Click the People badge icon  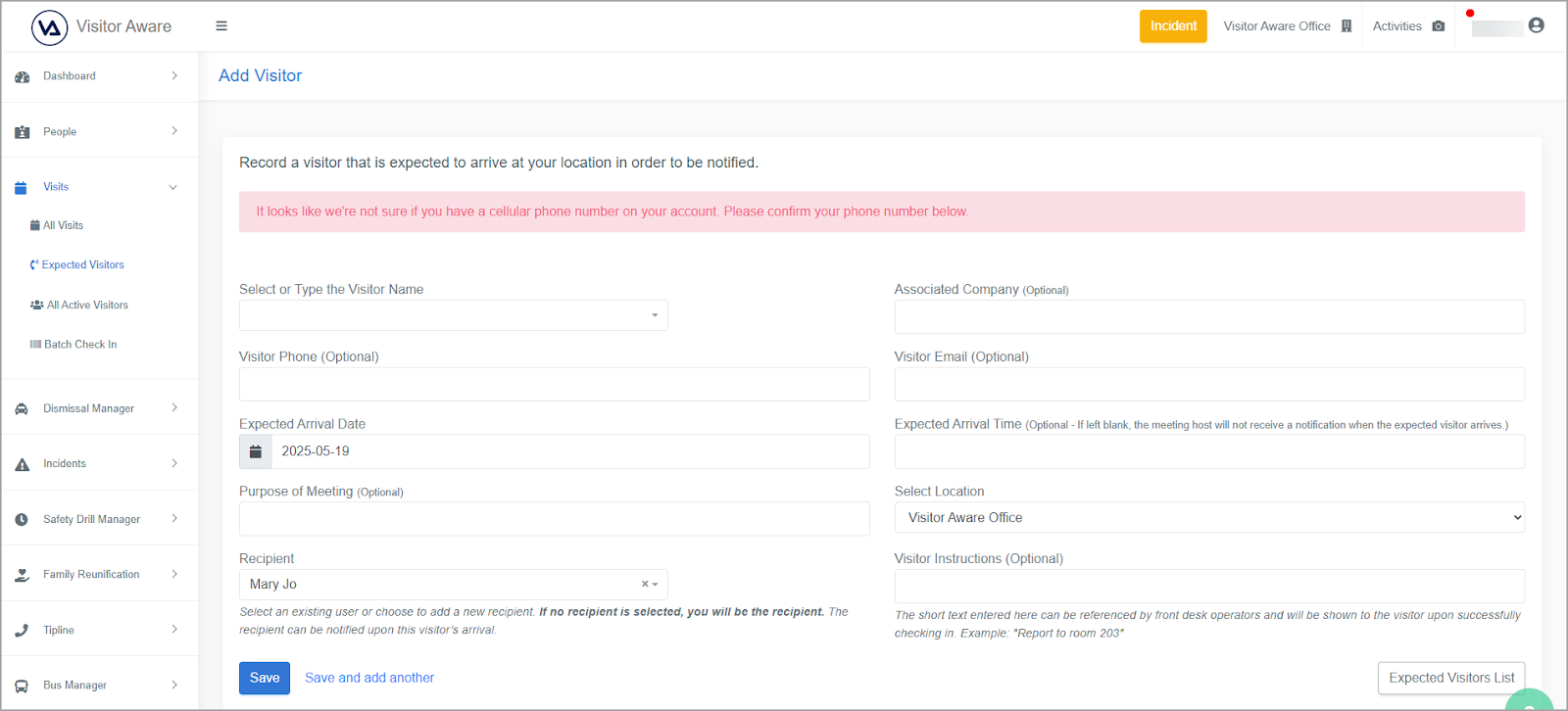point(22,132)
